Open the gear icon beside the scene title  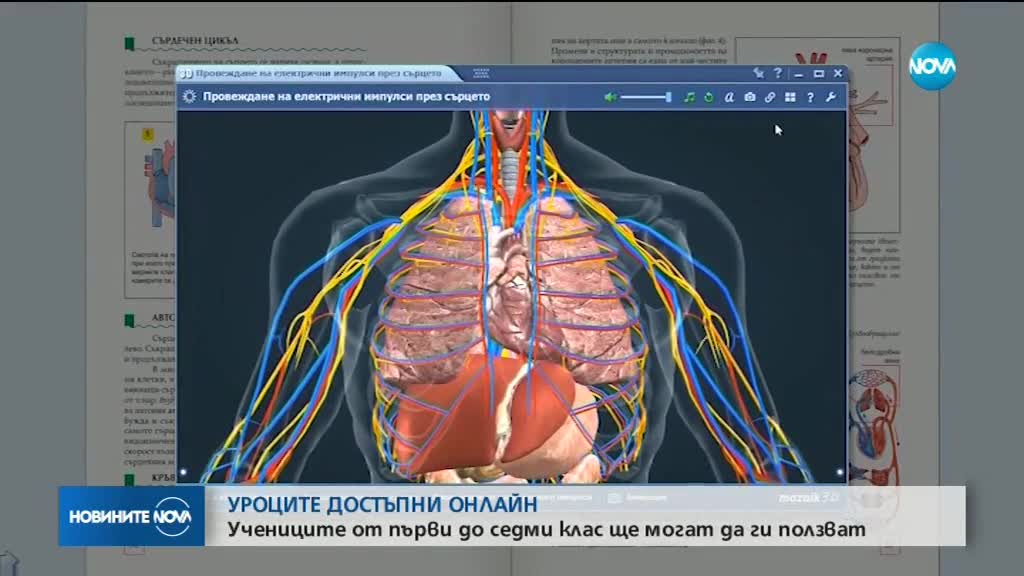pos(189,97)
